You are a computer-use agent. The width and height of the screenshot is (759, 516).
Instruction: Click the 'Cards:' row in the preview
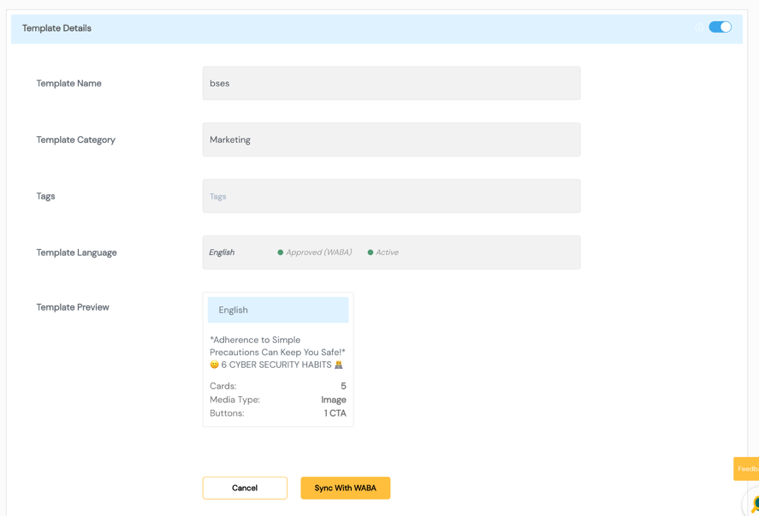pyautogui.click(x=278, y=386)
